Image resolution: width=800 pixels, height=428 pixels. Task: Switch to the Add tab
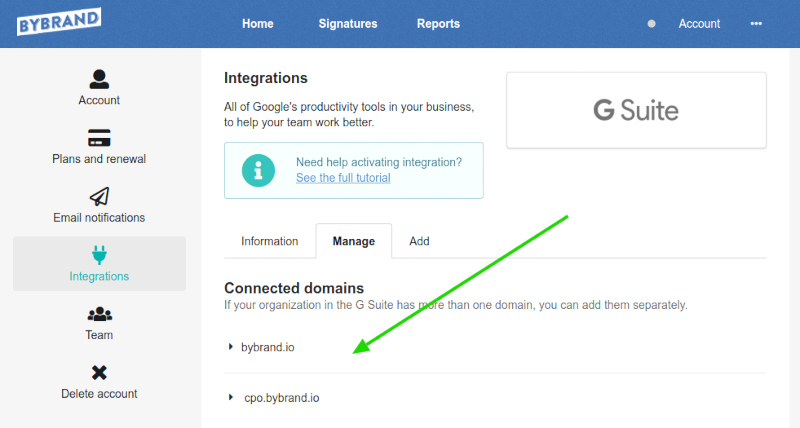[x=419, y=241]
